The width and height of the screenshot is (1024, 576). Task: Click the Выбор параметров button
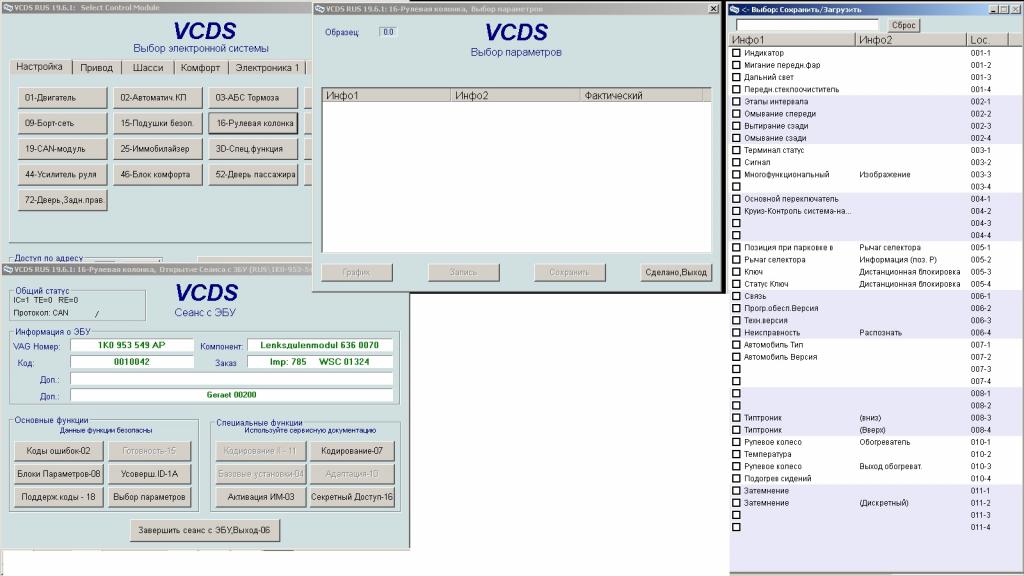click(149, 497)
